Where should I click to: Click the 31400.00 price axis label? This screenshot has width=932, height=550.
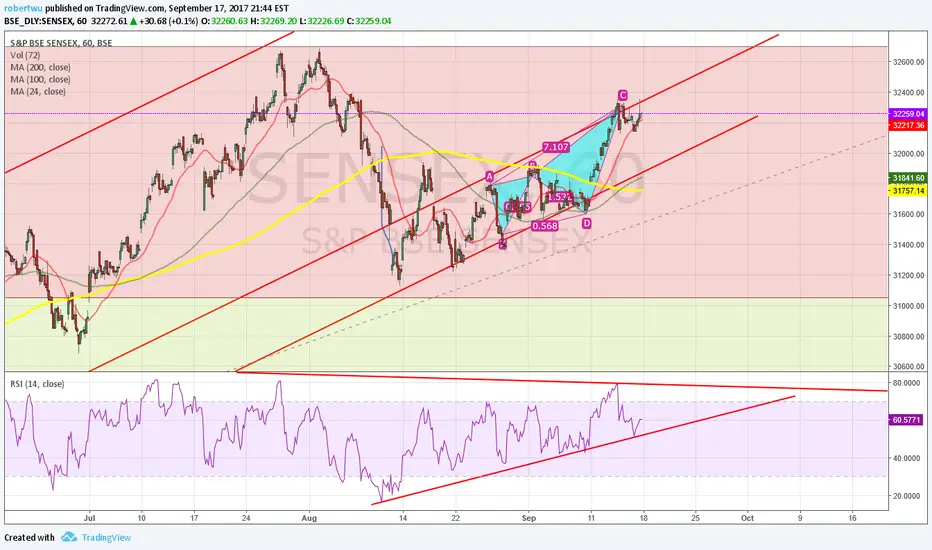click(x=908, y=244)
